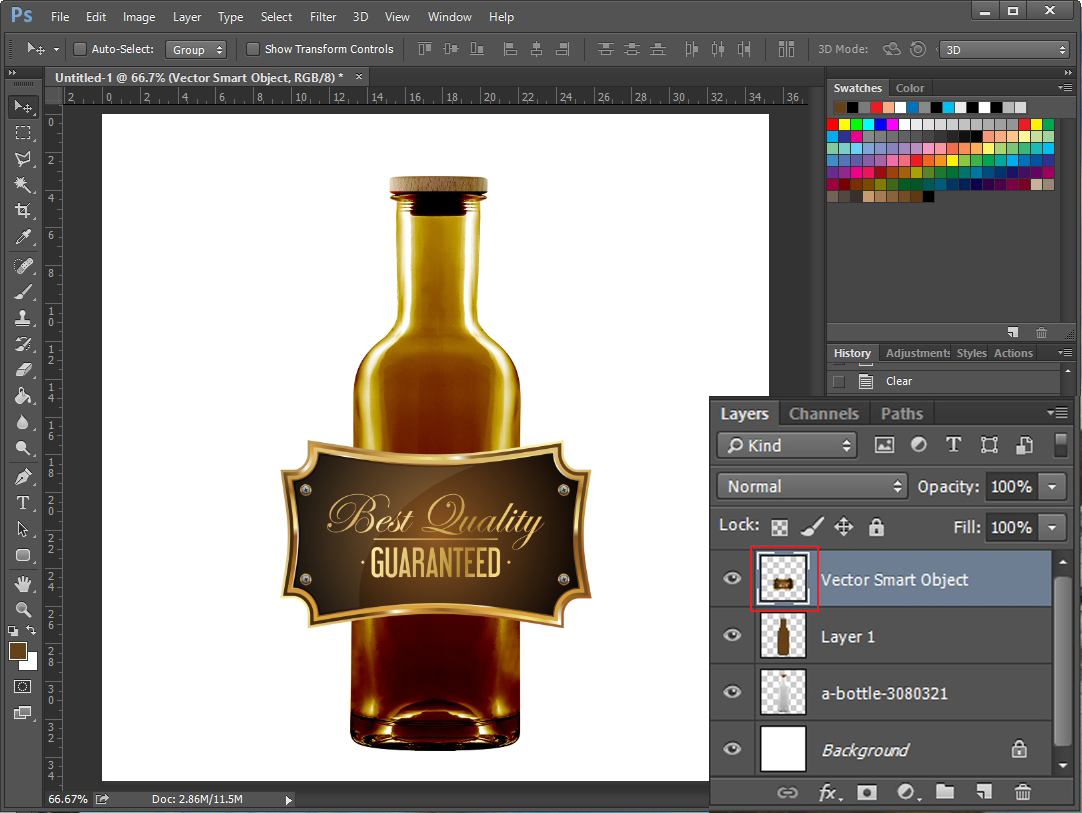
Task: Swap foreground and background colors
Action: point(31,629)
